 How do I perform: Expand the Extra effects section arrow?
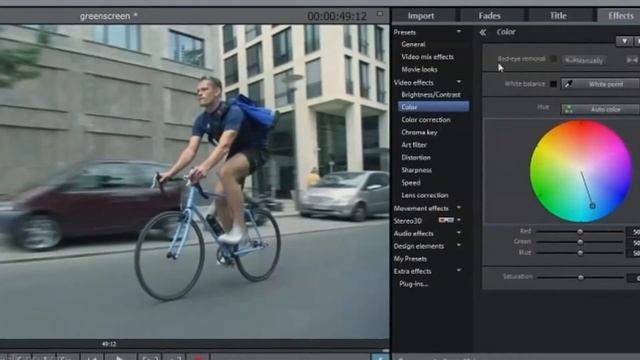coord(459,270)
